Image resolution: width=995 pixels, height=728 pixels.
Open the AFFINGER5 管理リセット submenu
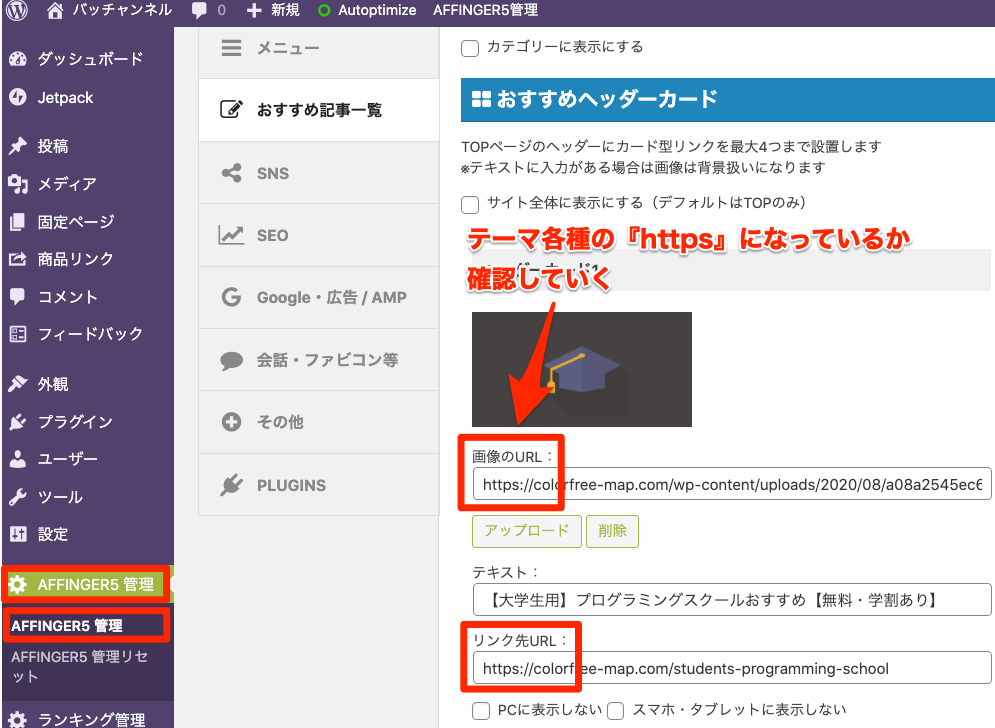coord(88,666)
